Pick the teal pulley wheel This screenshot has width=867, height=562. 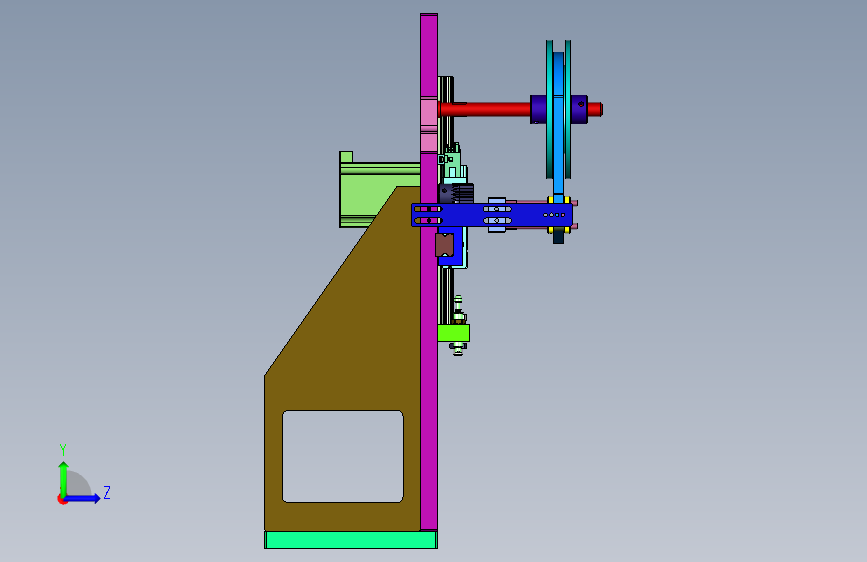[550, 110]
